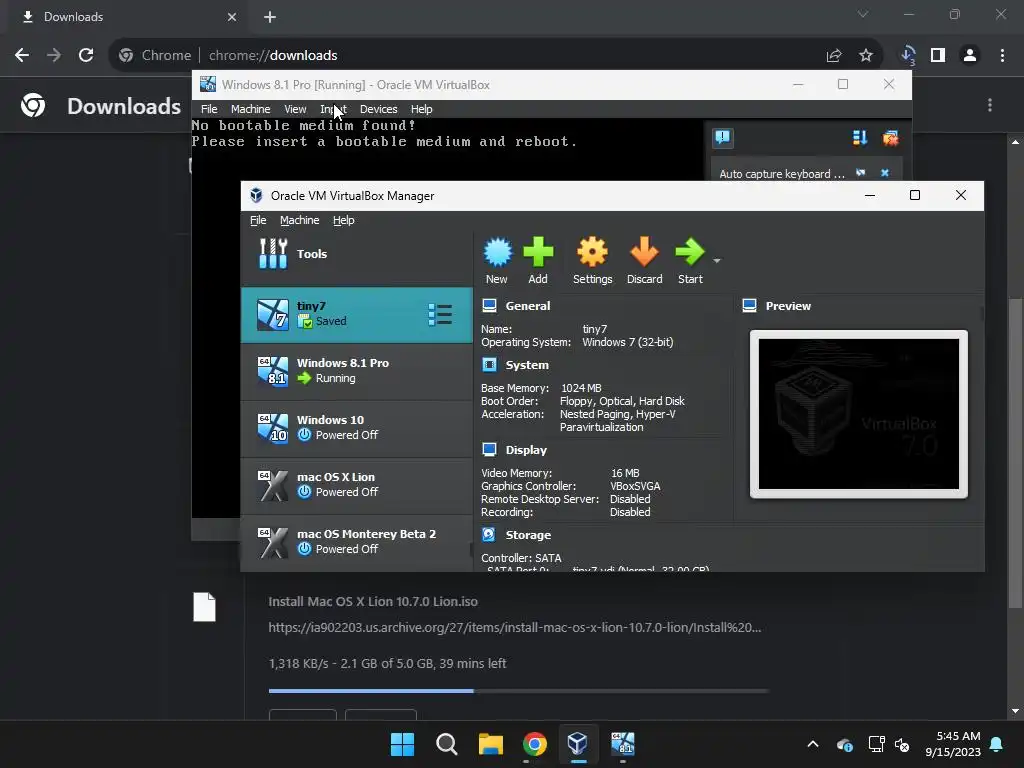1024x768 pixels.
Task: Open Chrome profile avatar icon
Action: [x=970, y=56]
